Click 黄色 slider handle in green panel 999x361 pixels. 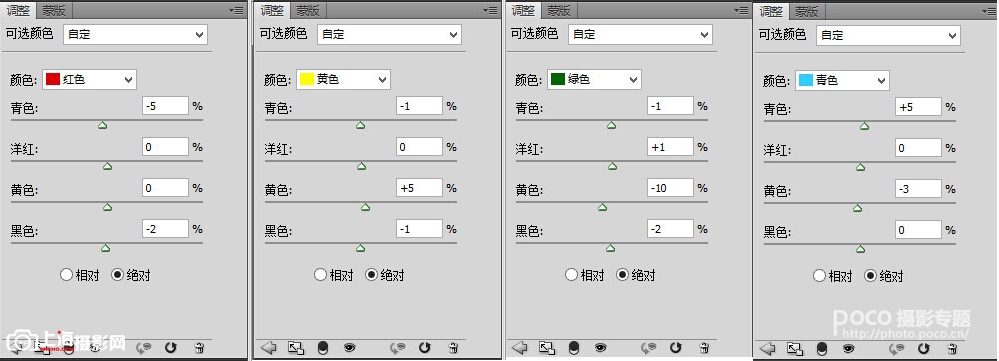click(x=602, y=207)
